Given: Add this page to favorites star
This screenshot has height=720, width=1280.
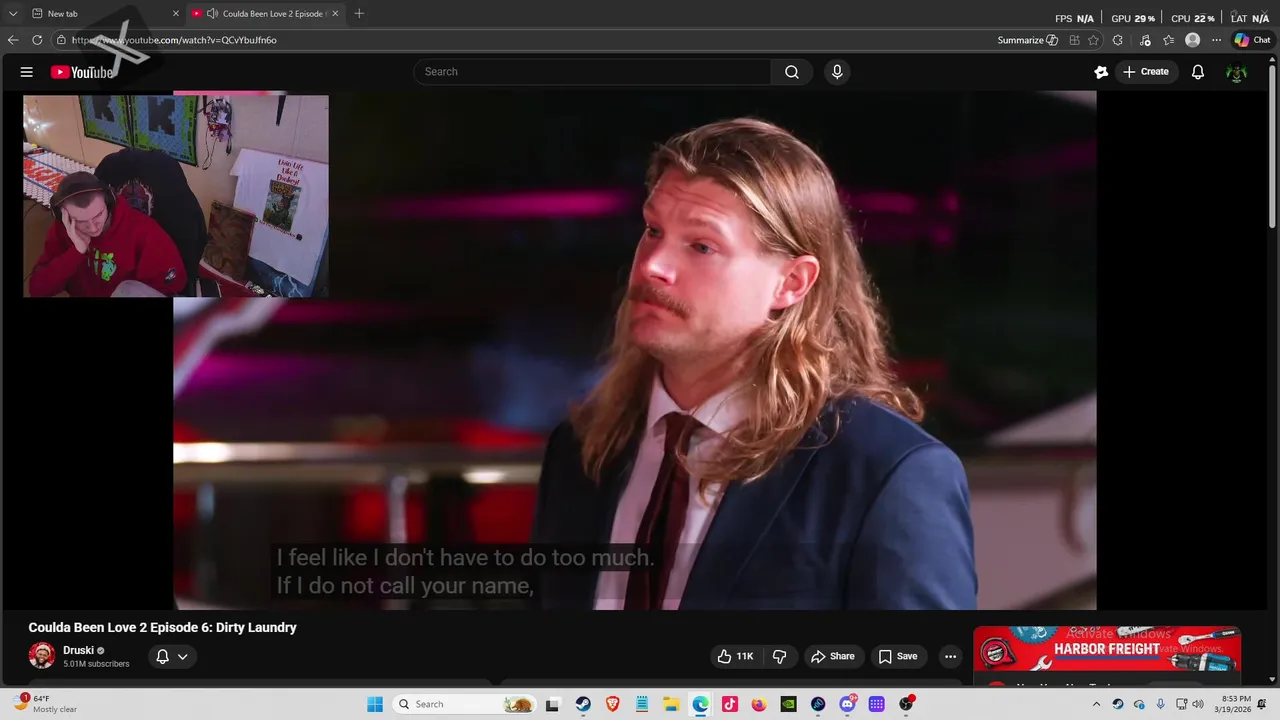Looking at the screenshot, I should [x=1093, y=40].
